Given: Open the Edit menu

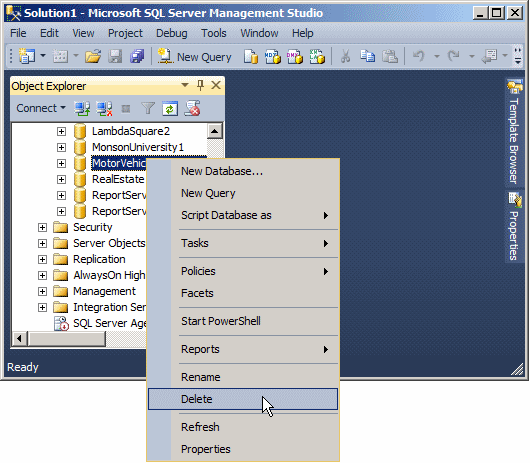Looking at the screenshot, I should point(49,33).
